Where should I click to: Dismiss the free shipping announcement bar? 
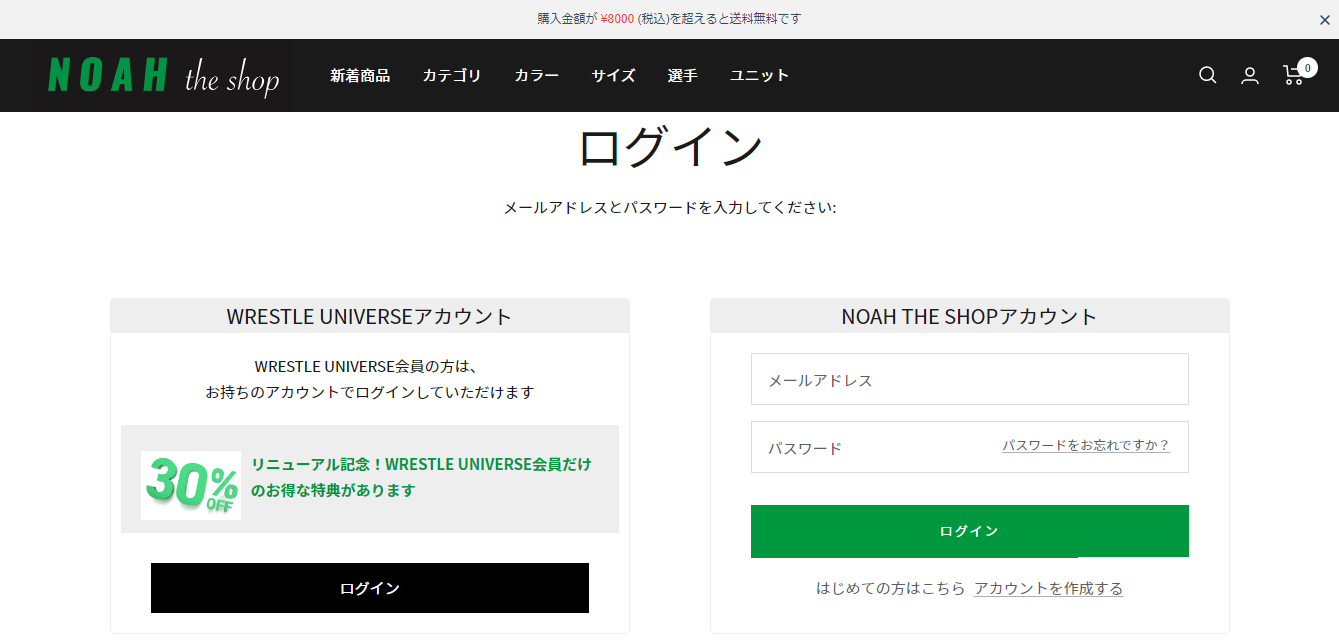(1324, 20)
